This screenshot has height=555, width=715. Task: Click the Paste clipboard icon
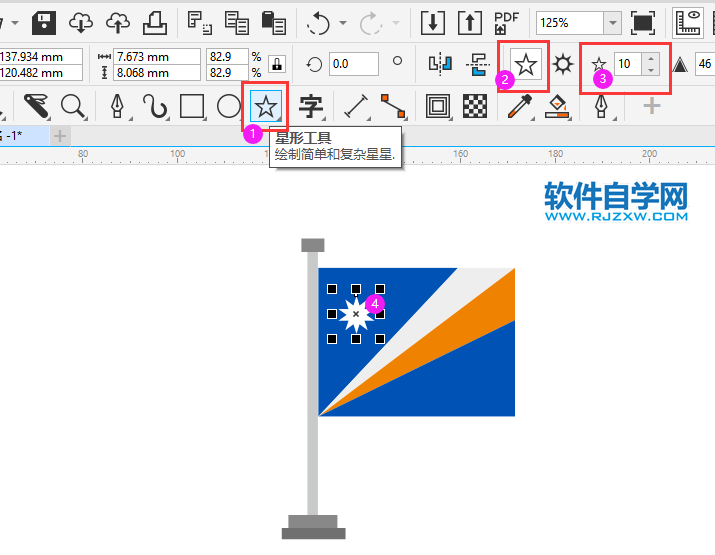point(274,22)
